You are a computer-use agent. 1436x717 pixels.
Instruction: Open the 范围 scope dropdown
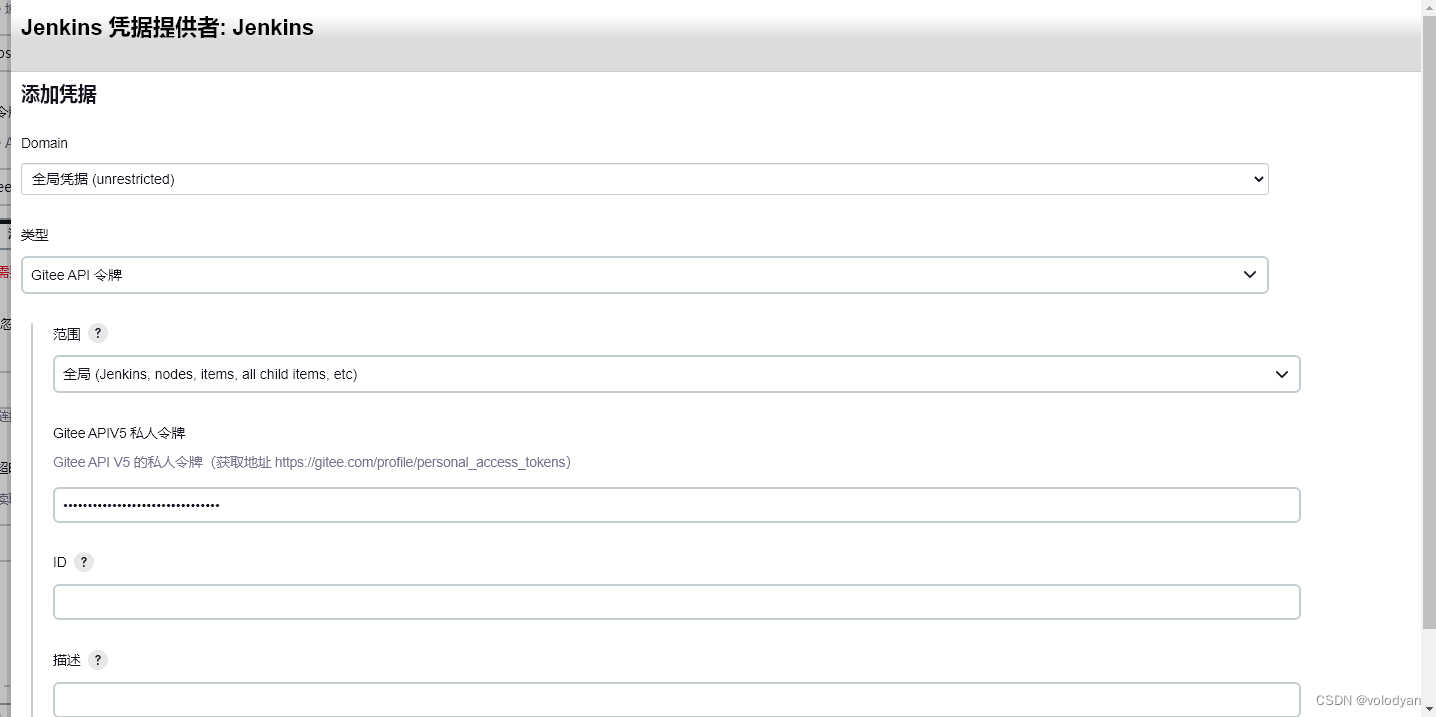click(676, 374)
